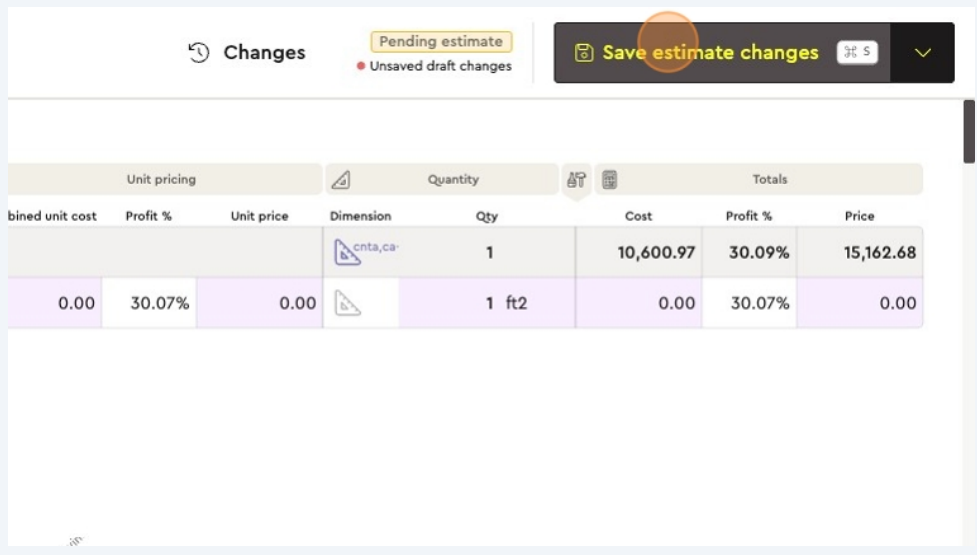The height and width of the screenshot is (555, 977).
Task: Click the calculator icon beside Totals
Action: 609,180
